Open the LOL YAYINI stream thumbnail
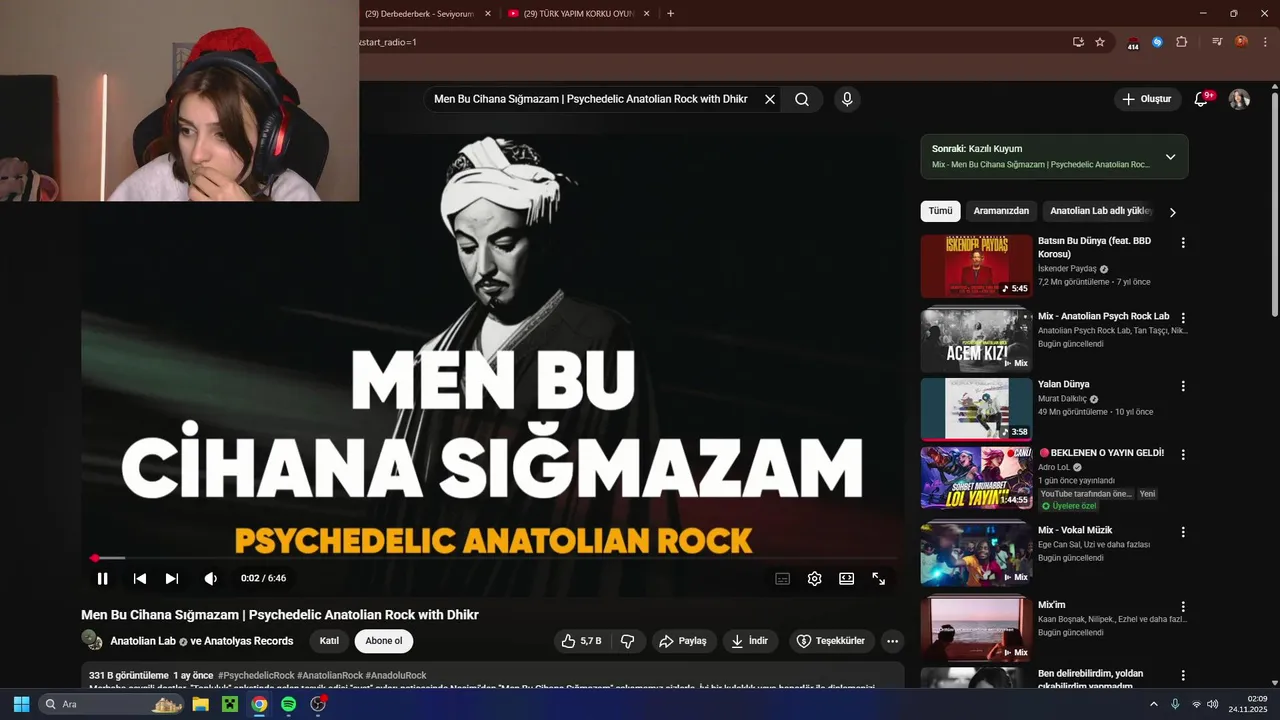The height and width of the screenshot is (720, 1280). 976,478
